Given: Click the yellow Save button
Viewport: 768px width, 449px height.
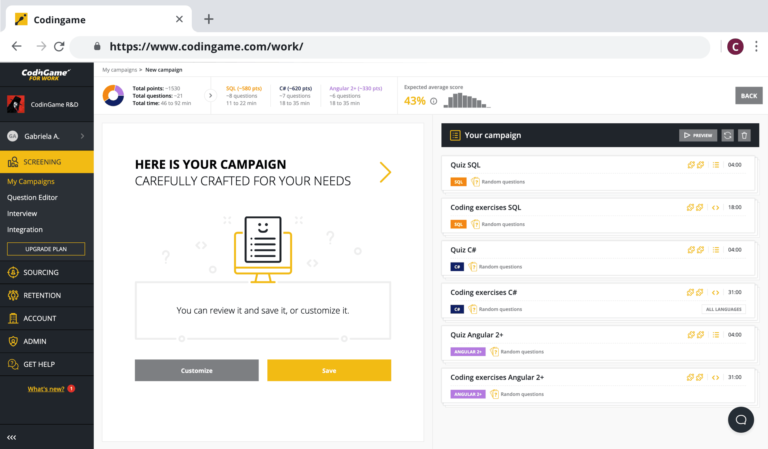Looking at the screenshot, I should tap(329, 370).
